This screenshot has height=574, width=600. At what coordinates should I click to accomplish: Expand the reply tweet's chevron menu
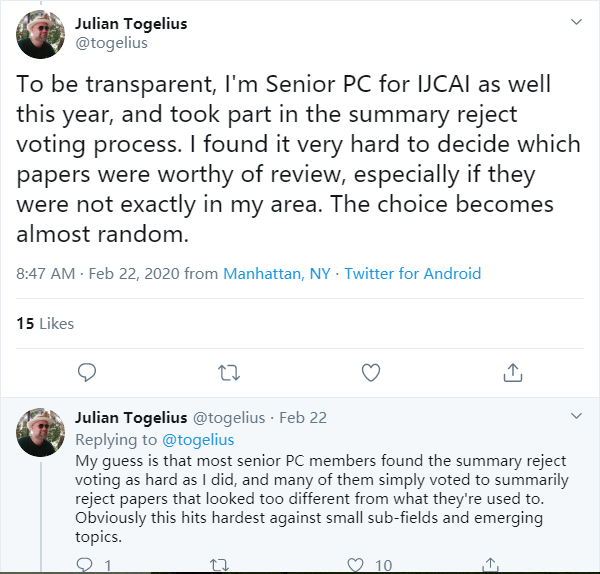click(x=575, y=415)
